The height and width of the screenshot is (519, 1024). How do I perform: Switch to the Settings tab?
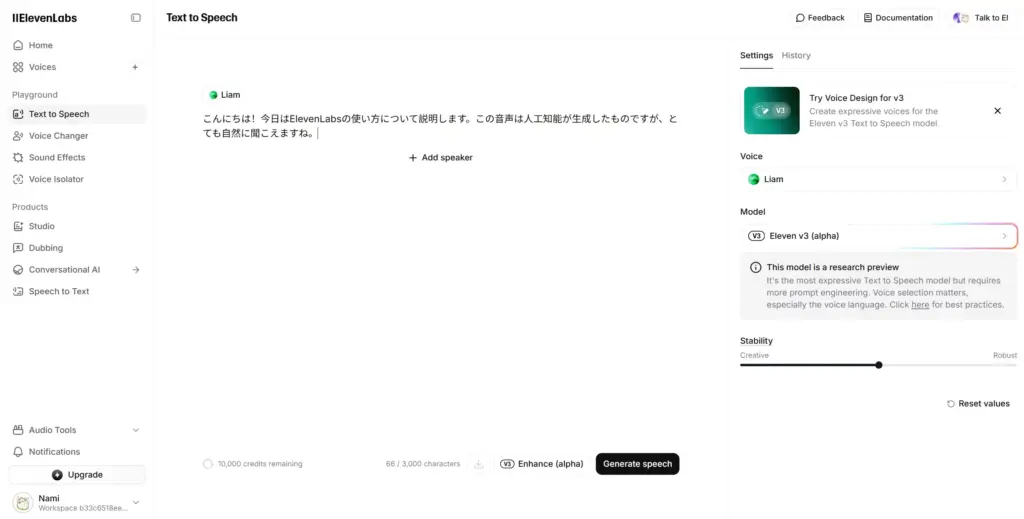[x=756, y=55]
